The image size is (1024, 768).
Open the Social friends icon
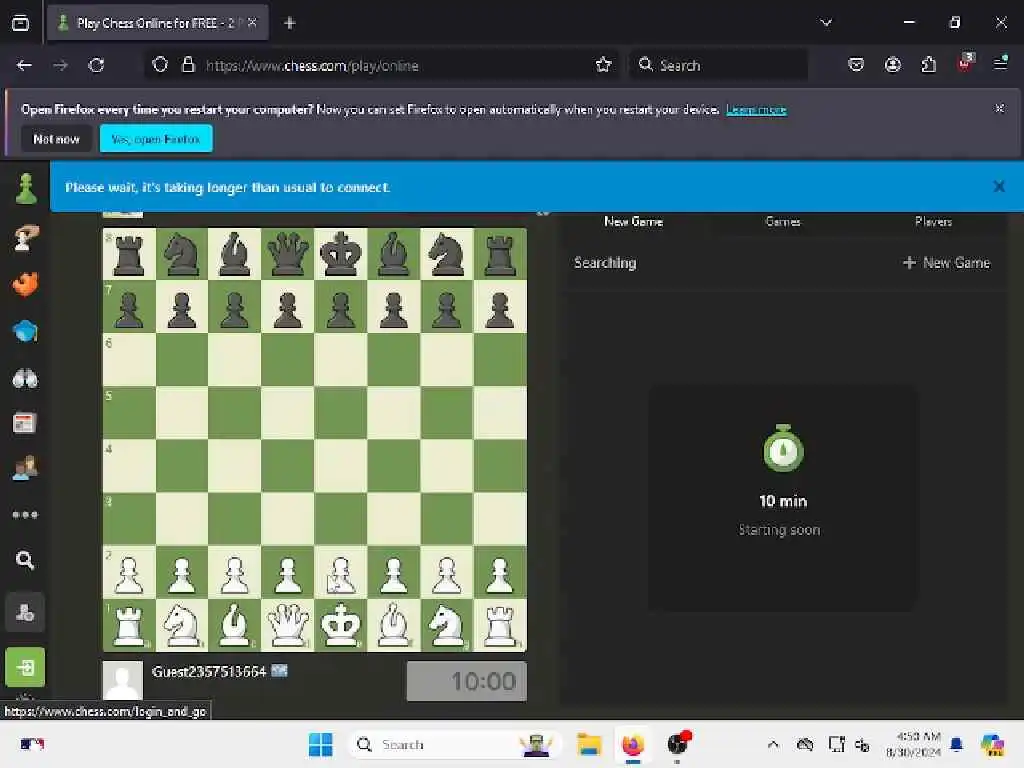25,468
